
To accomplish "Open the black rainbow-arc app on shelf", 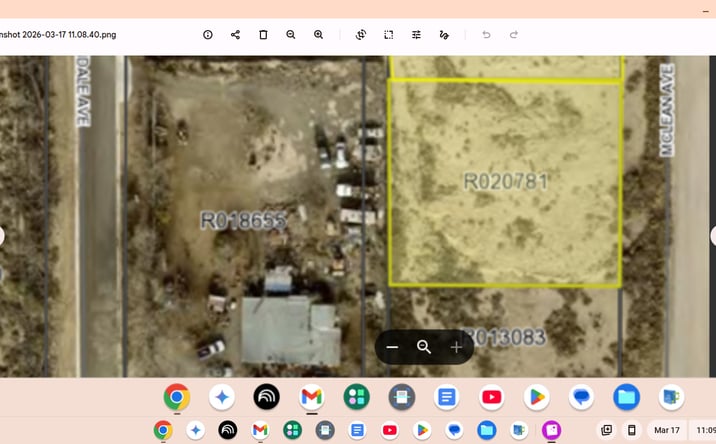I will click(228, 430).
